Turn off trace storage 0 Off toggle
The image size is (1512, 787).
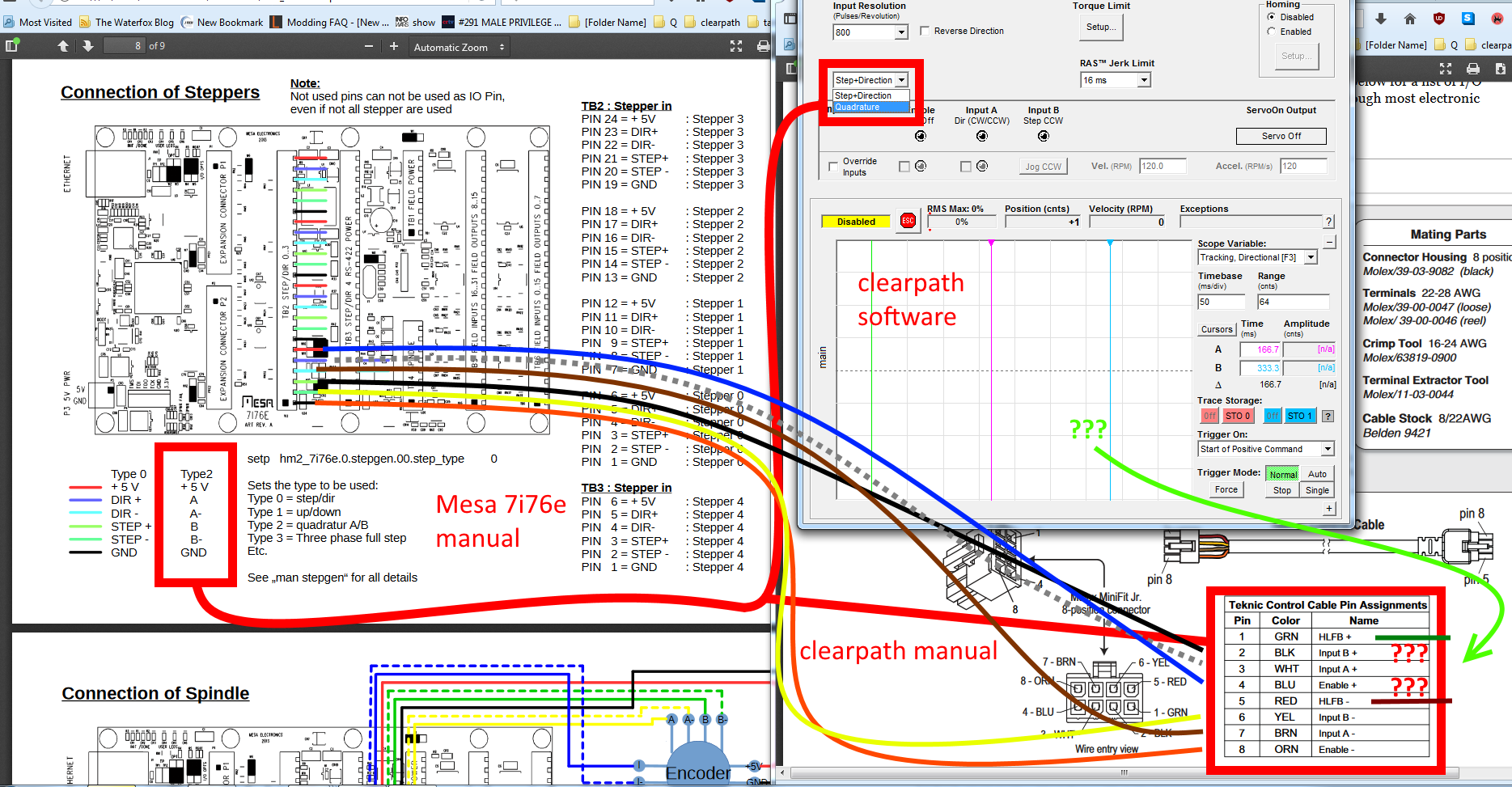tap(1209, 416)
